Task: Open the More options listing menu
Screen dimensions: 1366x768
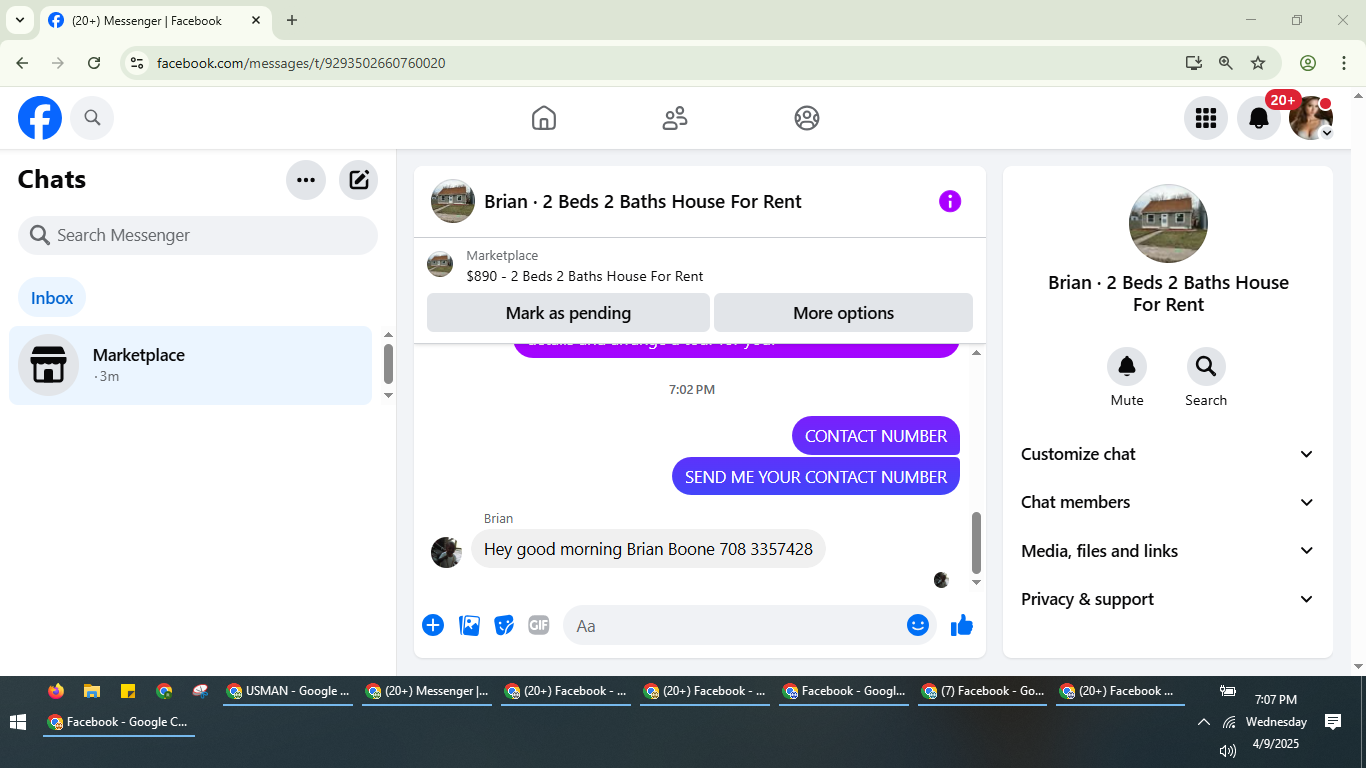Action: coord(843,313)
